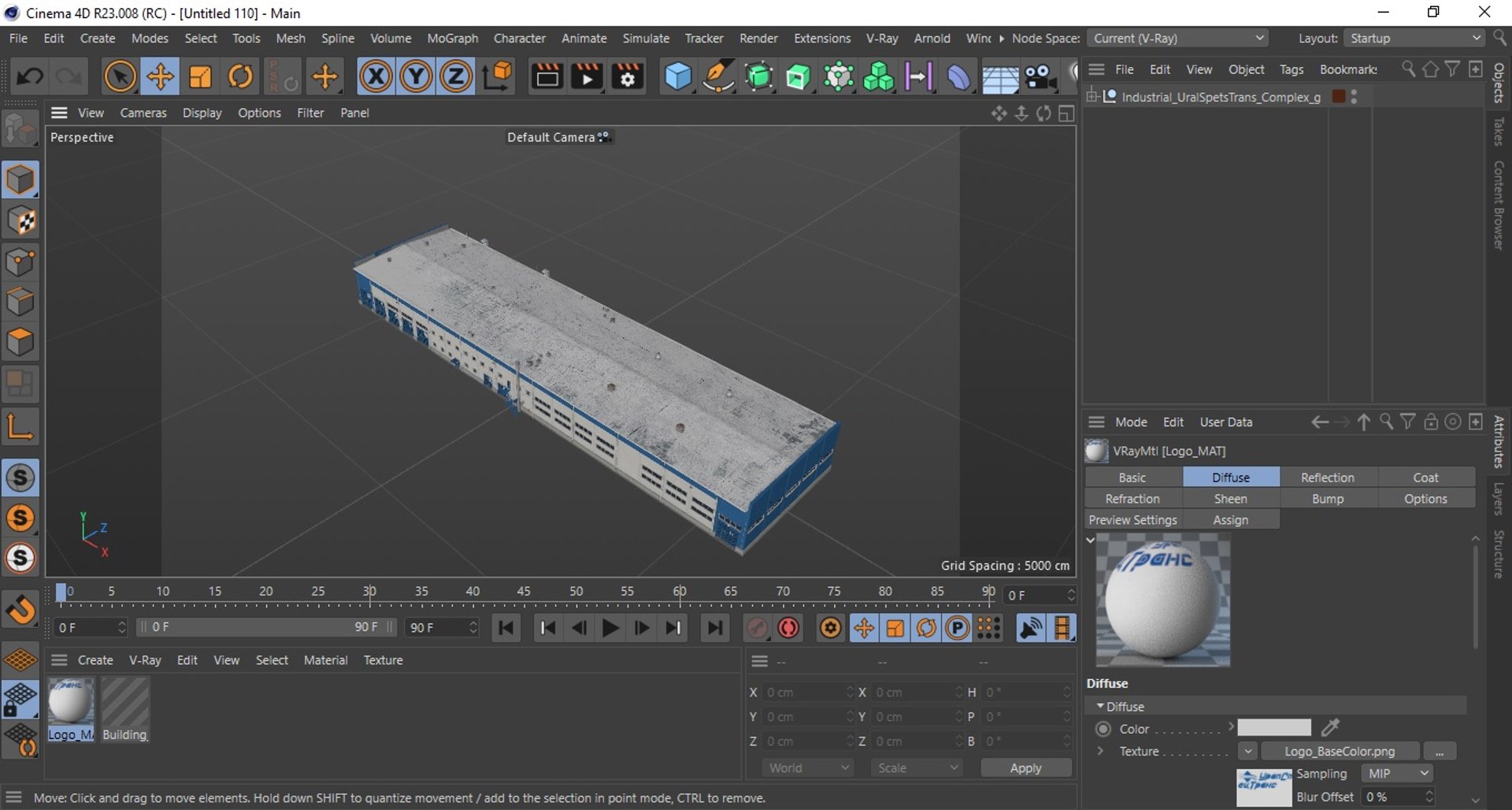1512x810 pixels.
Task: Open the Assign tab button
Action: pyautogui.click(x=1230, y=520)
